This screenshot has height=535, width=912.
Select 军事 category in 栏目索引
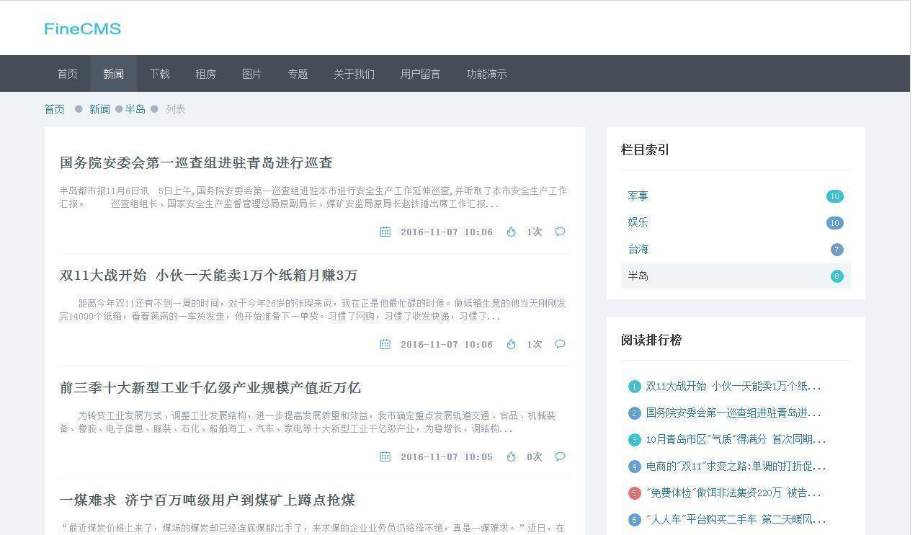638,196
